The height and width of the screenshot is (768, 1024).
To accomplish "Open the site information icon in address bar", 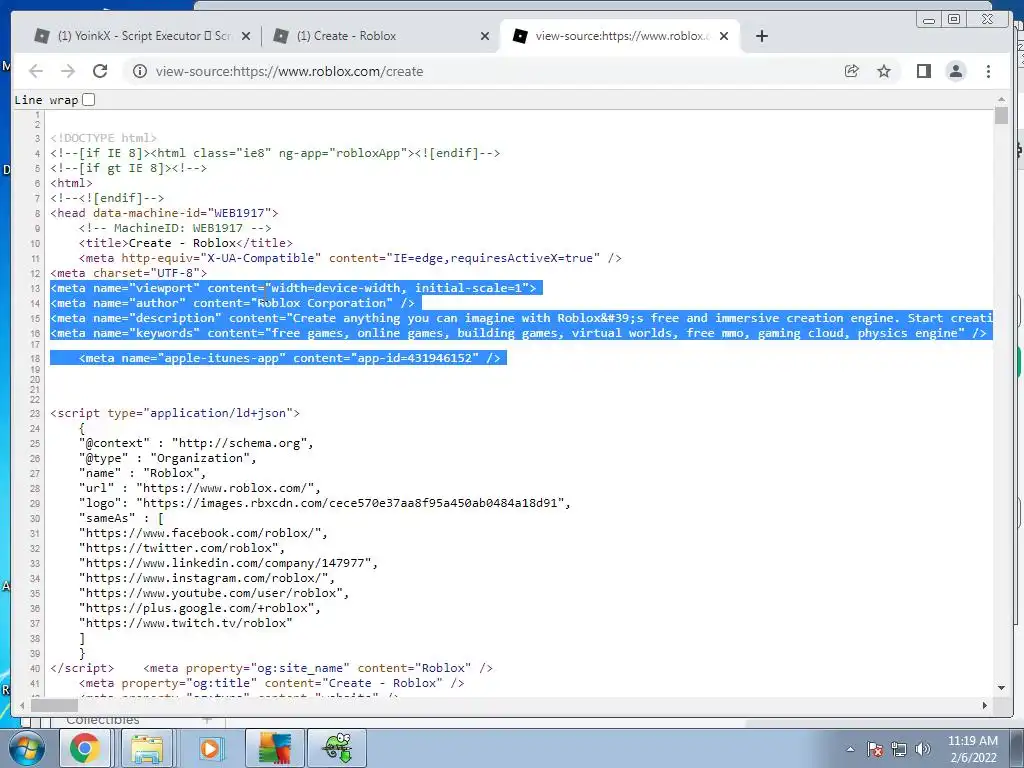I will click(x=140, y=71).
